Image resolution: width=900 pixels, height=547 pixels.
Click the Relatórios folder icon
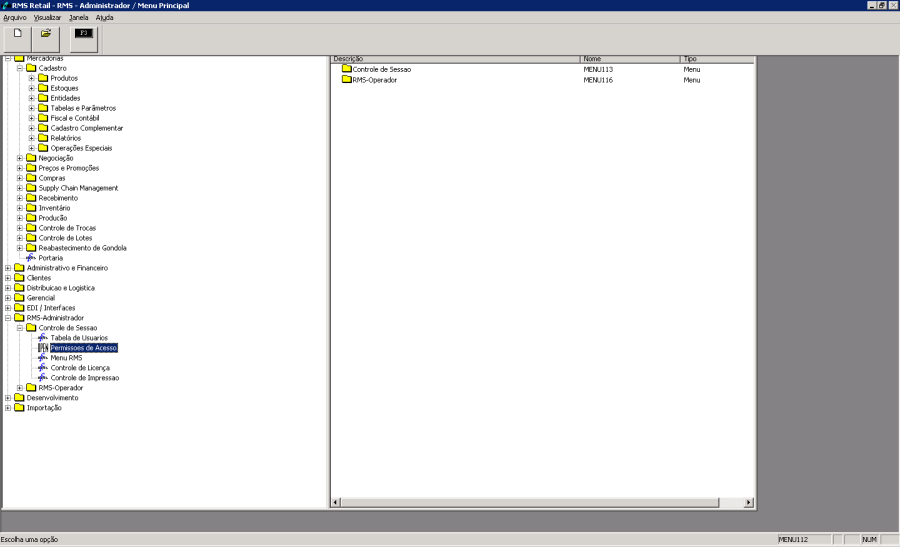point(43,138)
